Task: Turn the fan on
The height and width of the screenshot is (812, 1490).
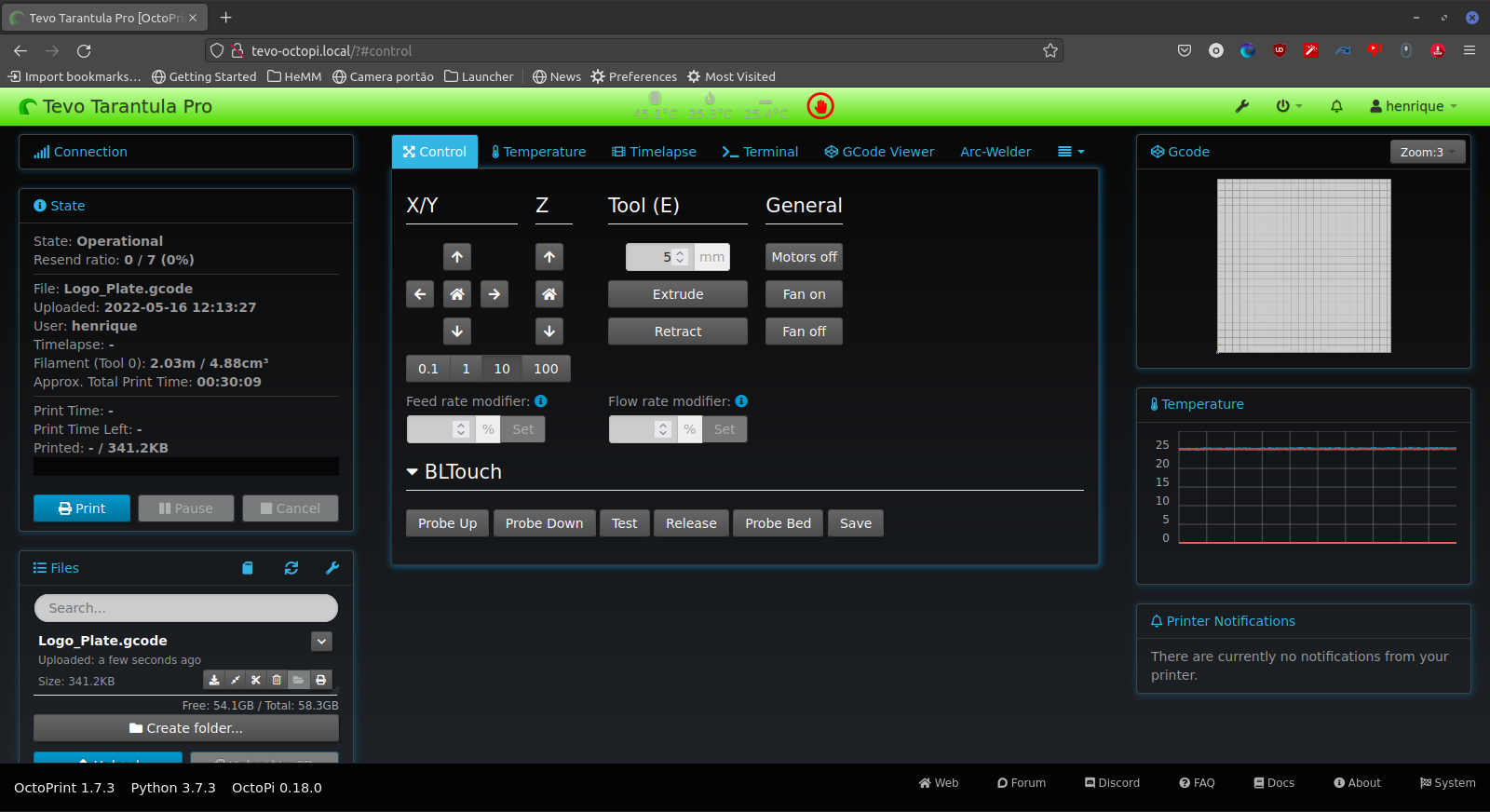Action: coord(804,294)
